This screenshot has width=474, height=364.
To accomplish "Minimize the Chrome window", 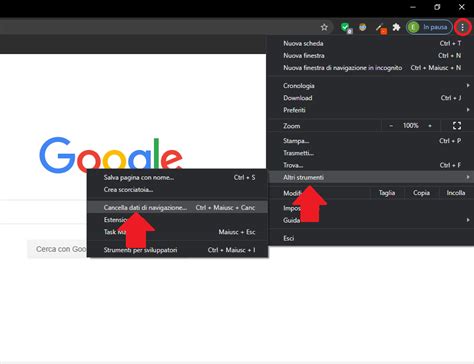I will click(x=413, y=7).
